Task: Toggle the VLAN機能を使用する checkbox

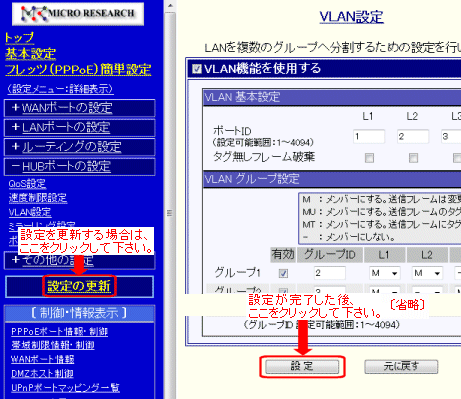Action: [197, 69]
